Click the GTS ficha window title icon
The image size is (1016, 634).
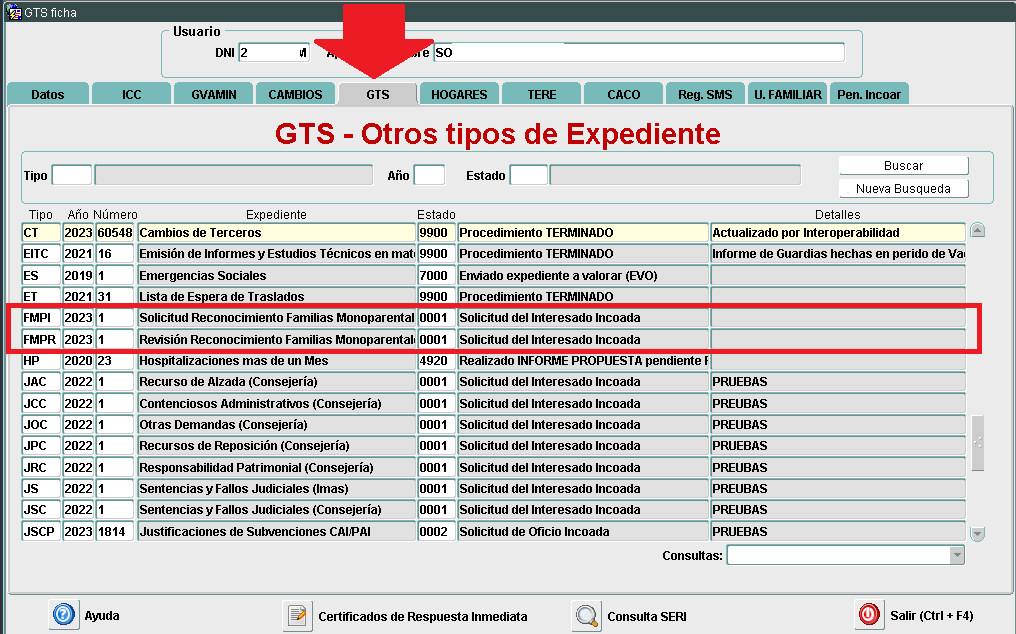click(14, 13)
